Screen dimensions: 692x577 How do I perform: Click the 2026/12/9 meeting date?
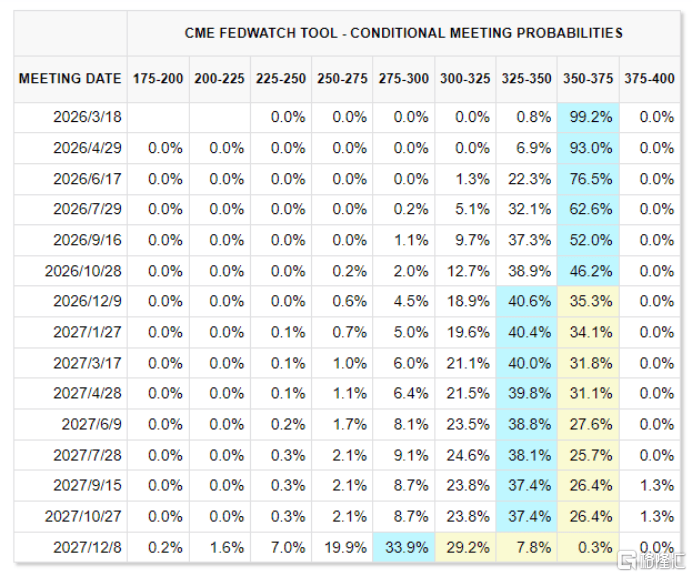click(87, 302)
